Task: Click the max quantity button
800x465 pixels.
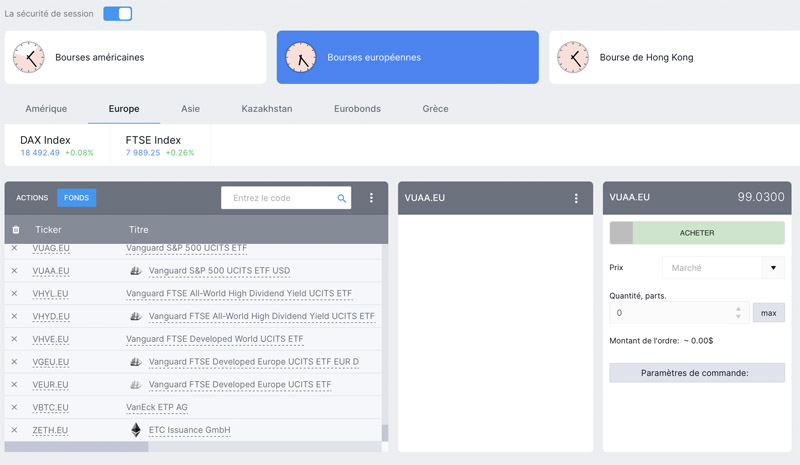Action: 768,313
